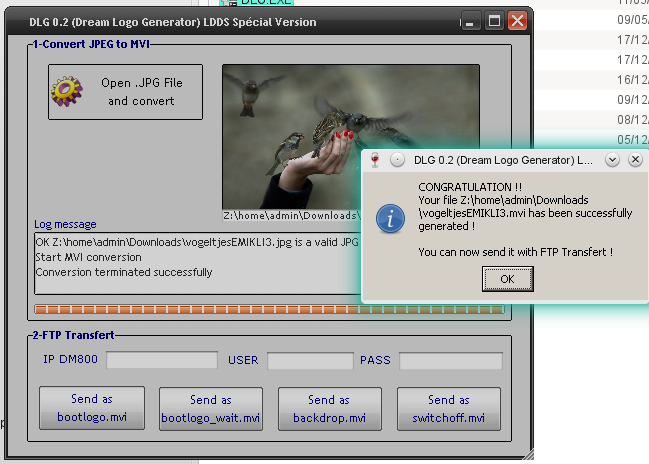649x464 pixels.
Task: Click OK in the congratulation dialog
Action: click(507, 279)
